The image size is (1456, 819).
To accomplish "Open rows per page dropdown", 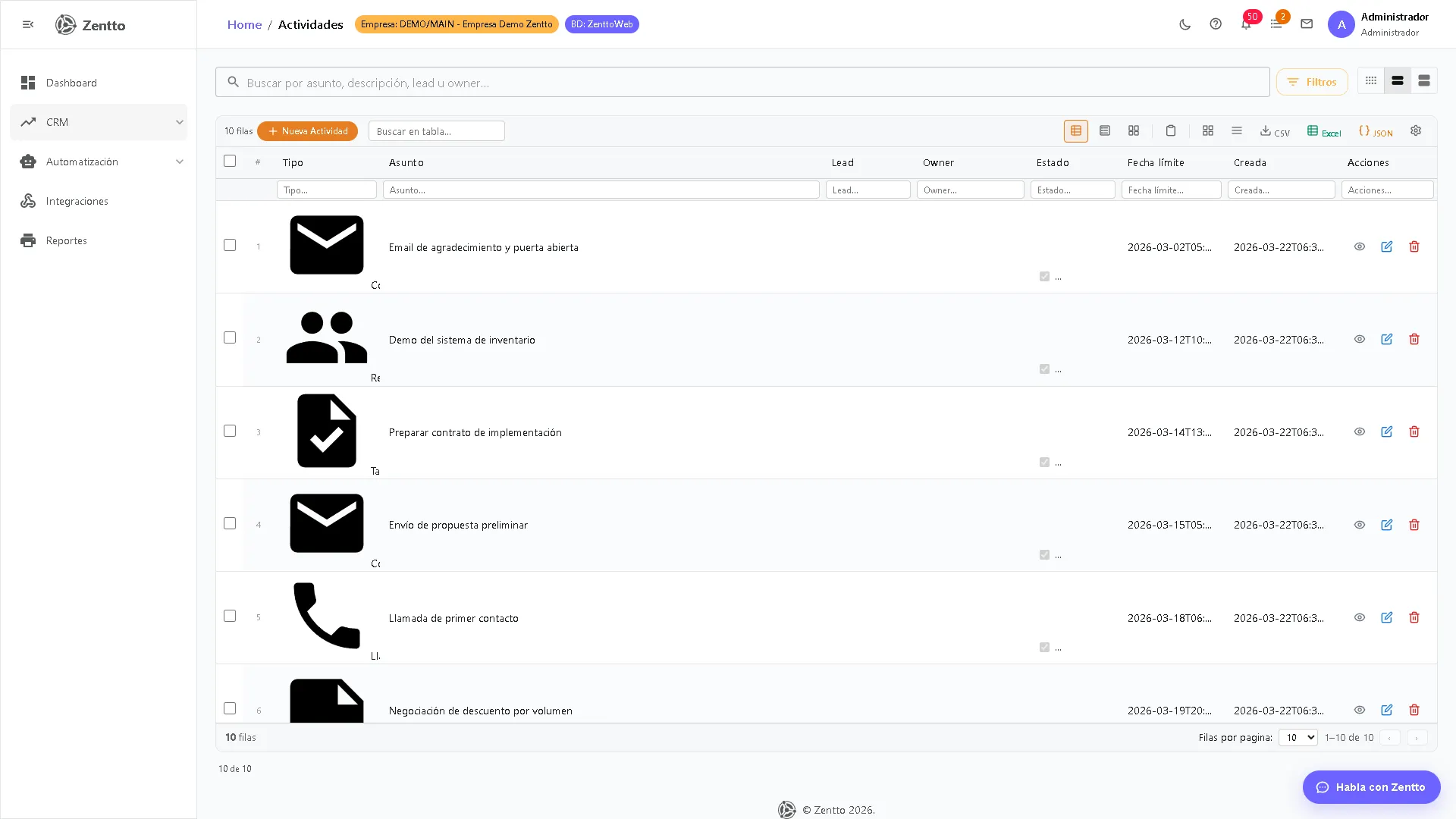I will pyautogui.click(x=1298, y=737).
